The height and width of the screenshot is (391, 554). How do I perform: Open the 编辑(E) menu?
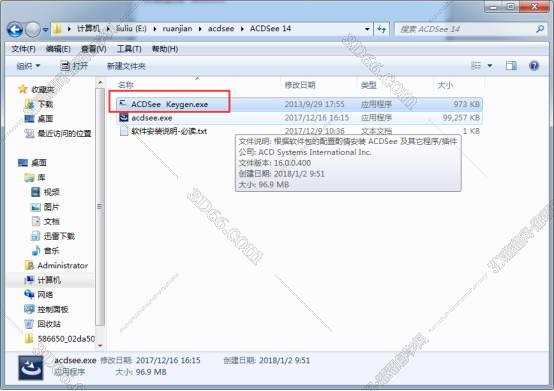click(x=58, y=49)
